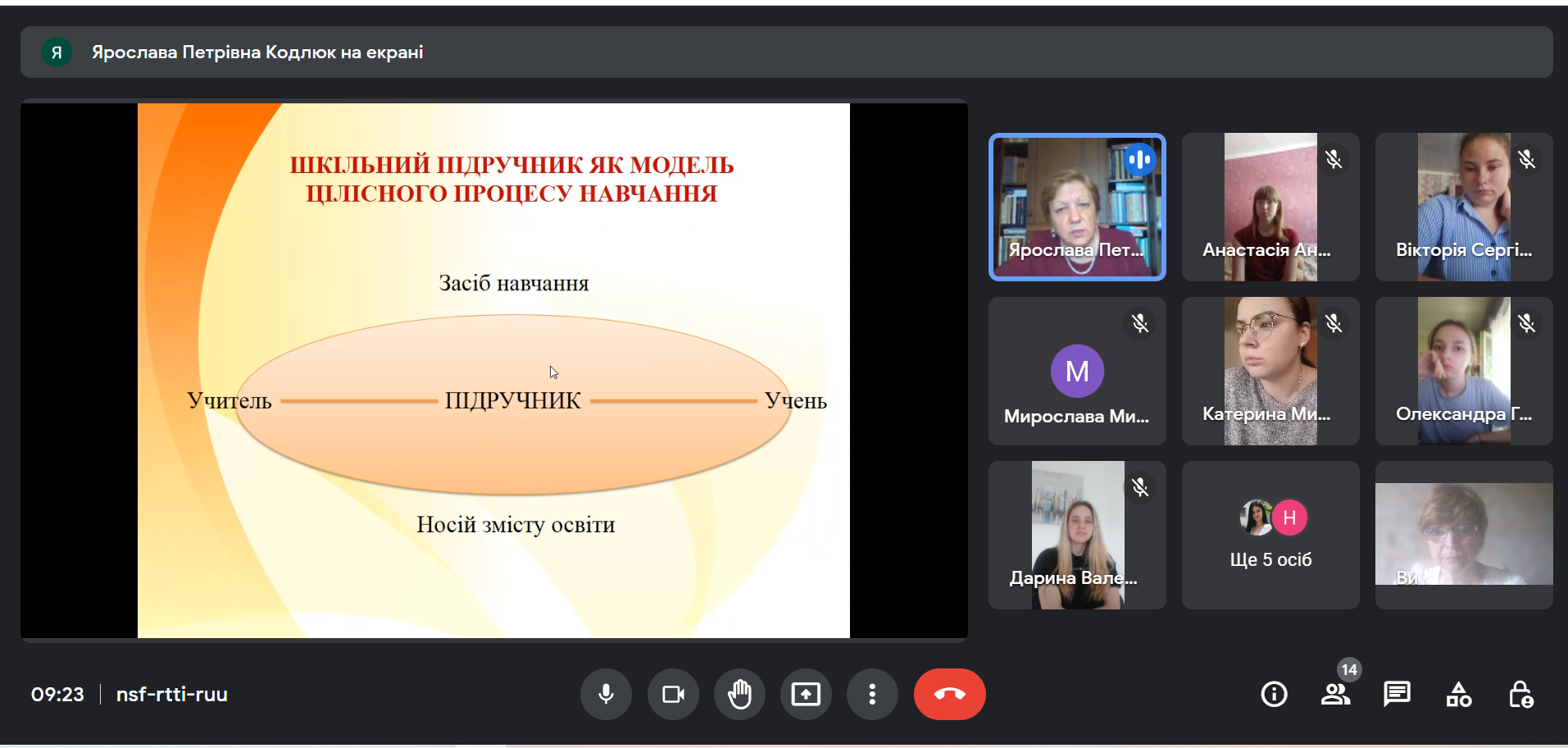
Task: Open more options three-dot menu
Action: [x=872, y=695]
